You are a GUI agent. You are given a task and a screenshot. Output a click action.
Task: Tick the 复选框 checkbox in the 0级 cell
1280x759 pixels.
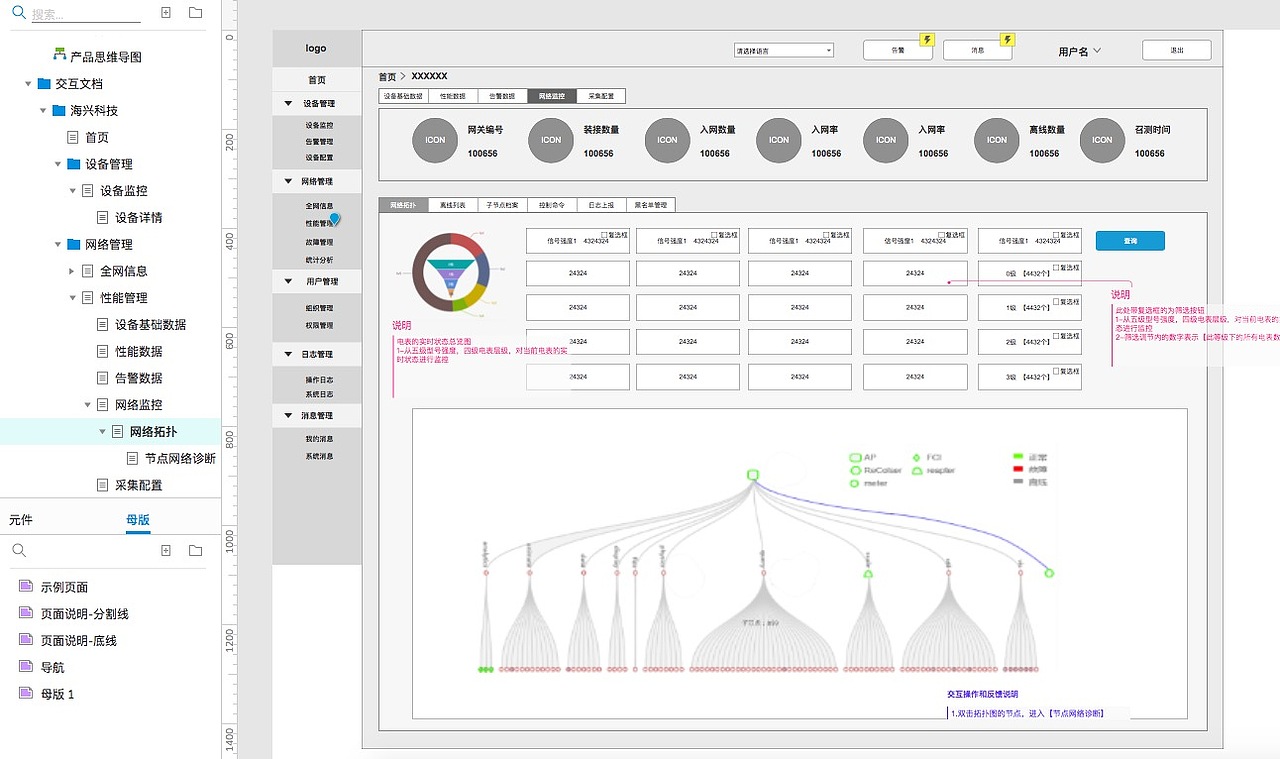(x=1055, y=268)
